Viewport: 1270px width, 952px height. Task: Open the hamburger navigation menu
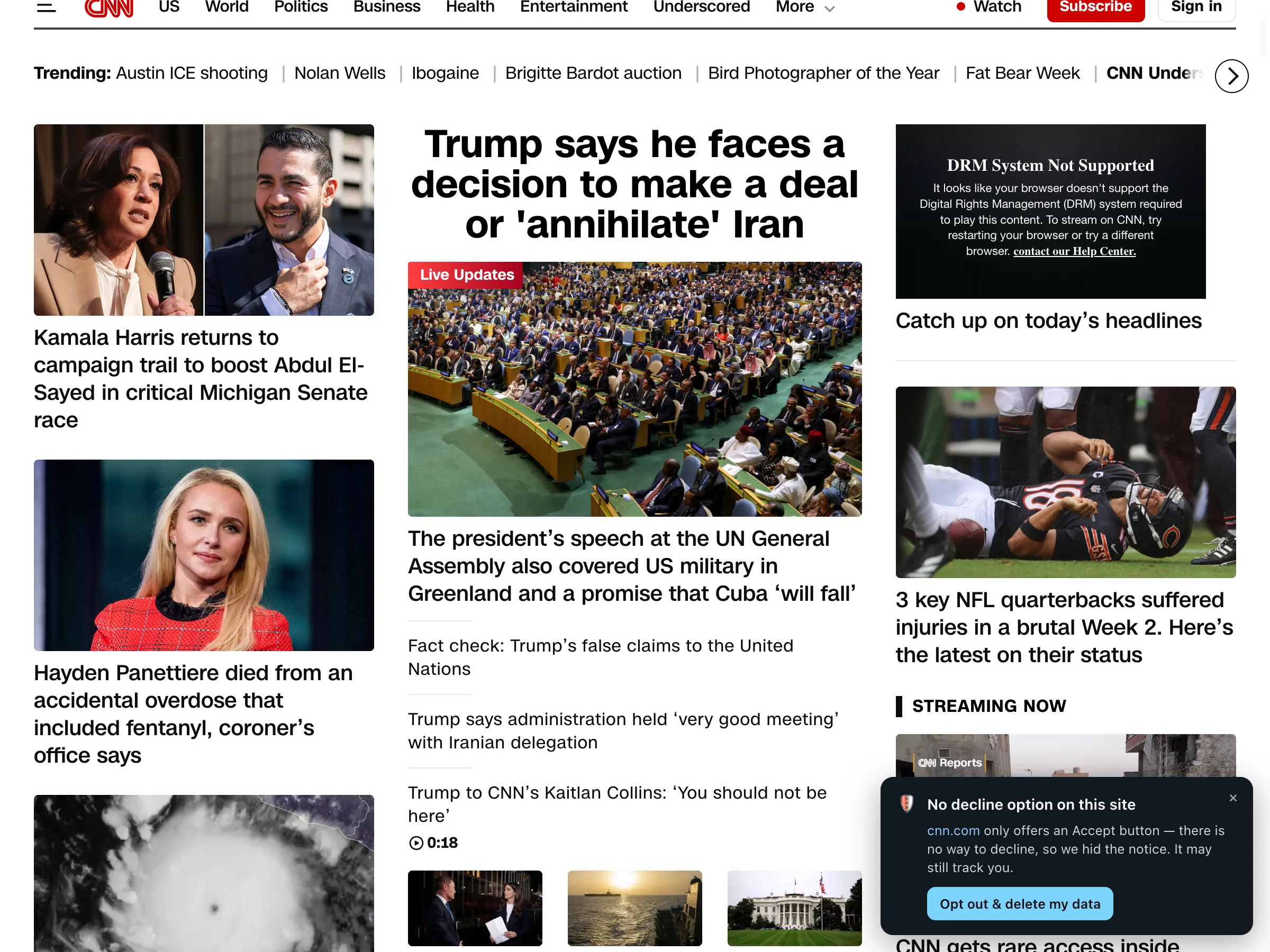tap(46, 7)
